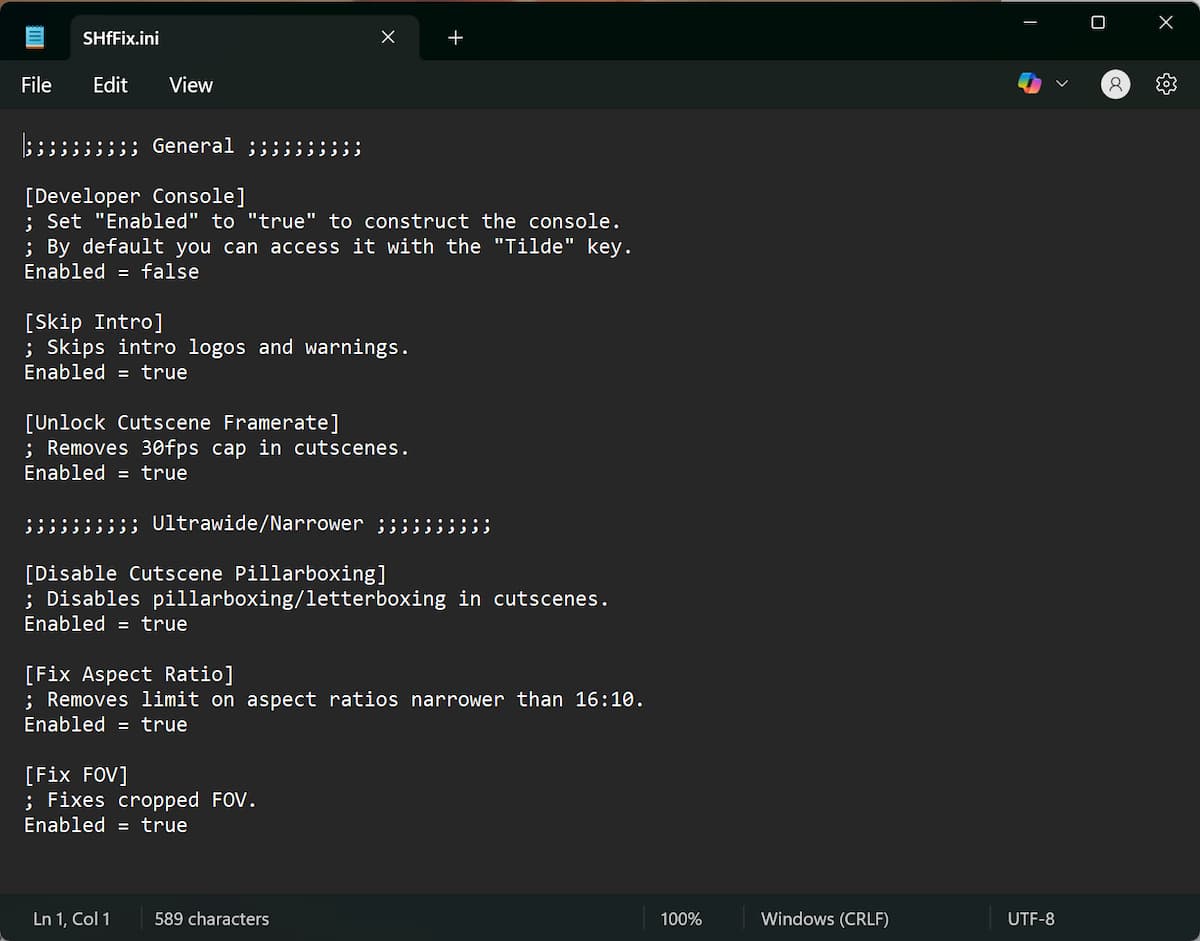Open the account profile icon
This screenshot has width=1200, height=941.
(x=1115, y=84)
